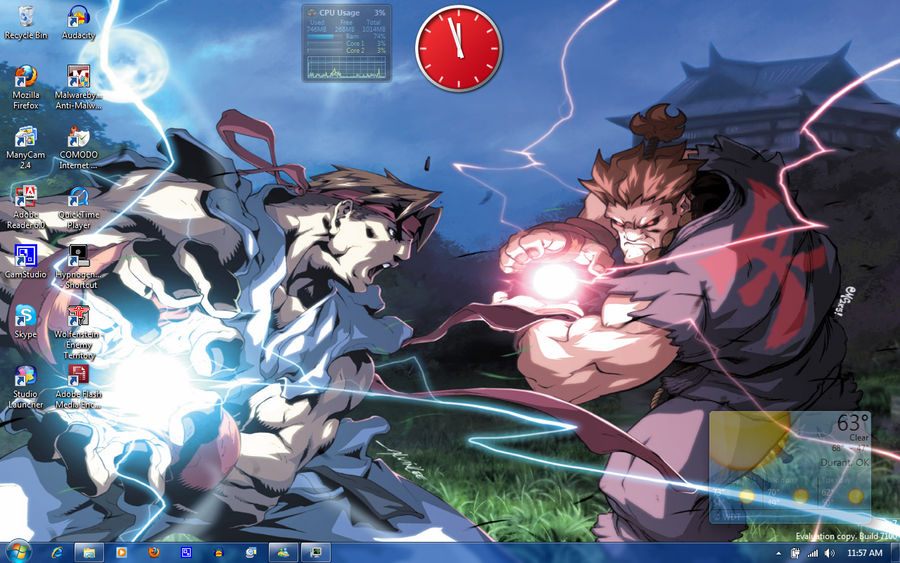The image size is (900, 563).
Task: Click the large sun image in weather gadget
Action: point(748,441)
